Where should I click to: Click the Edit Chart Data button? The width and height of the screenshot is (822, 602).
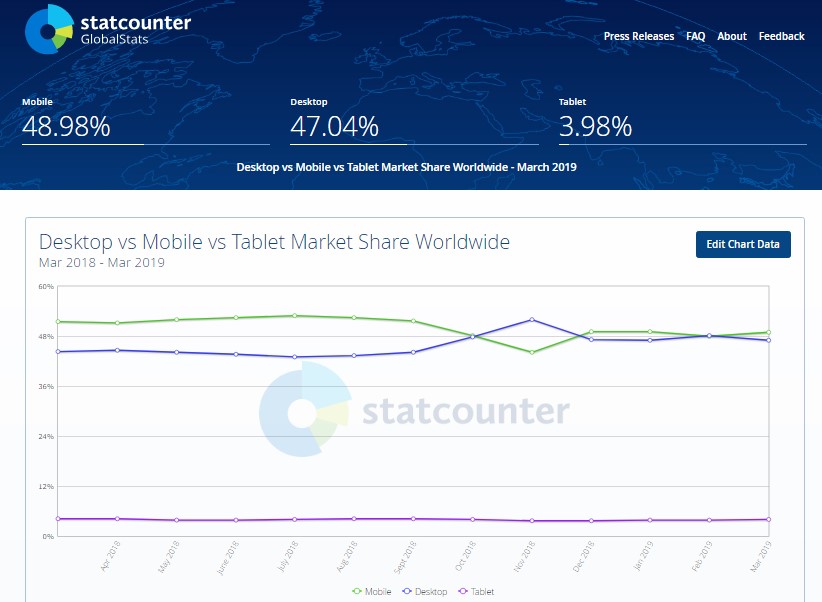click(743, 244)
